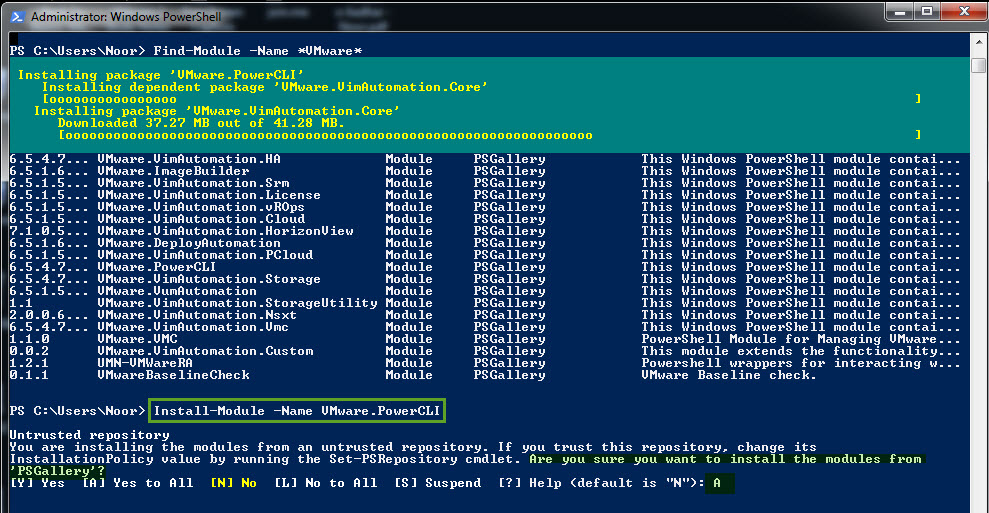The height and width of the screenshot is (513, 989).
Task: Click 'Downloaded 37.27 MB out of 41.28 MB' text
Action: pyautogui.click(x=201, y=122)
